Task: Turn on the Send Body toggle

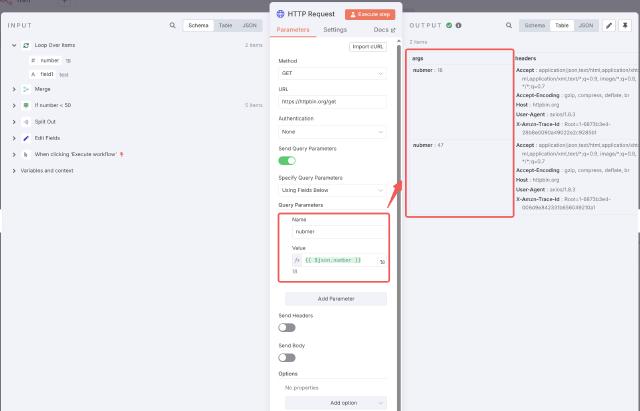Action: click(x=287, y=357)
